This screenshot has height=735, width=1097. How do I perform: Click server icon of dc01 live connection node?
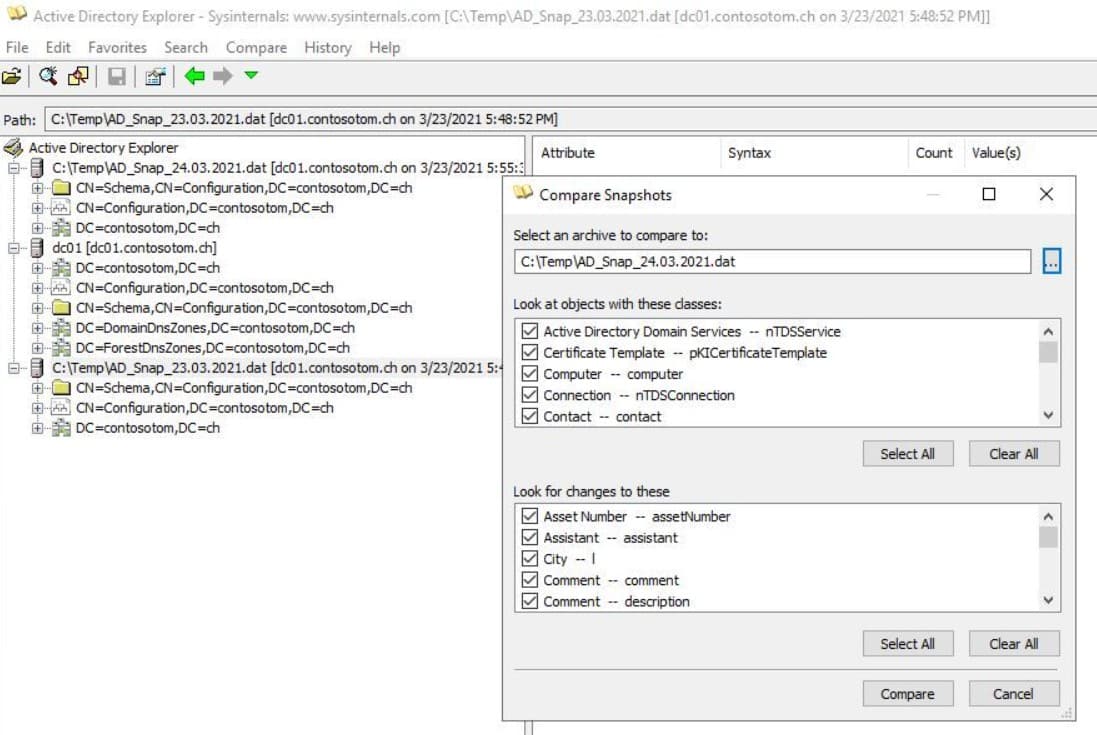pyautogui.click(x=37, y=248)
